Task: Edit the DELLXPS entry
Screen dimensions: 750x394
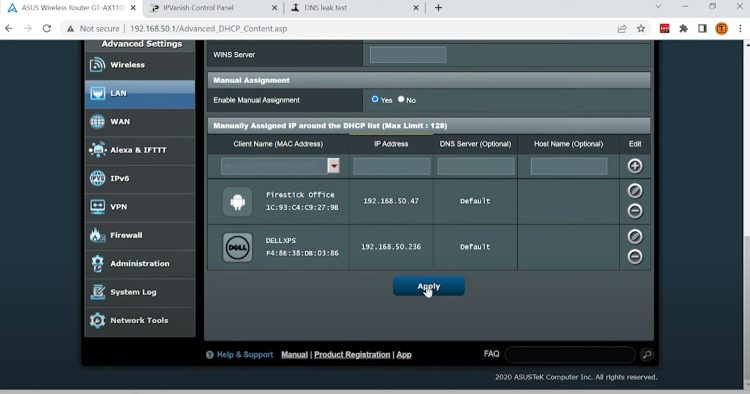Action: (635, 236)
